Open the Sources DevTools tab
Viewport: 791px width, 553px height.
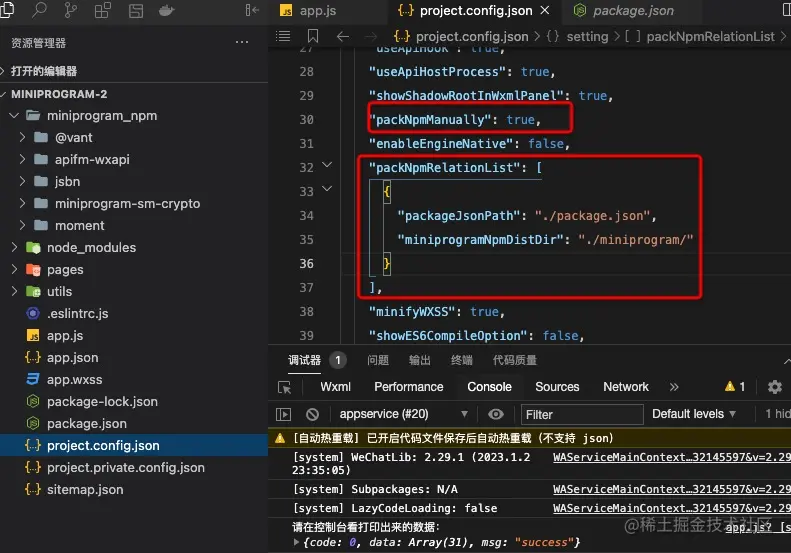tap(557, 387)
